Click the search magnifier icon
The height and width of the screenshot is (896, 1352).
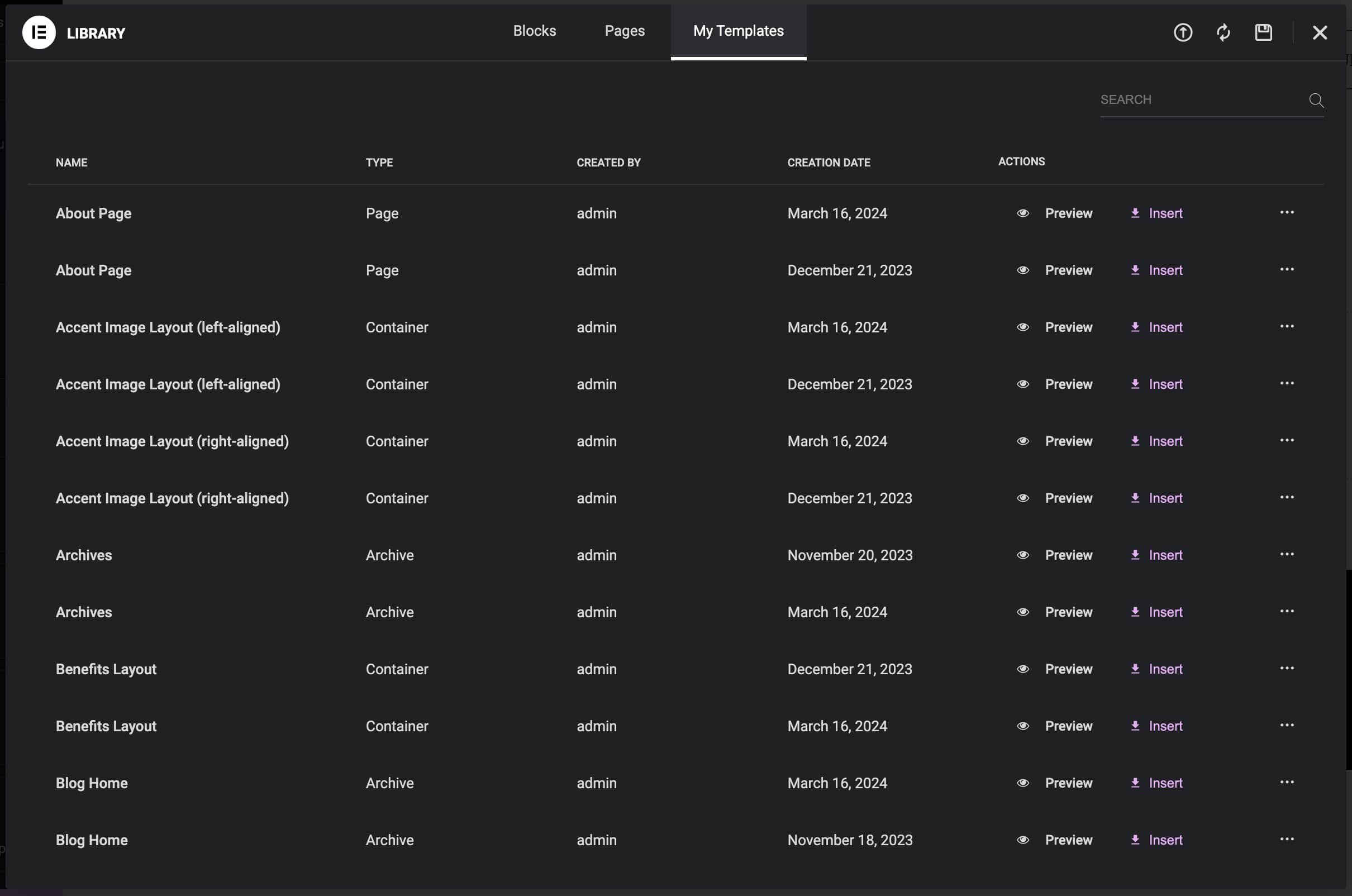click(x=1316, y=100)
